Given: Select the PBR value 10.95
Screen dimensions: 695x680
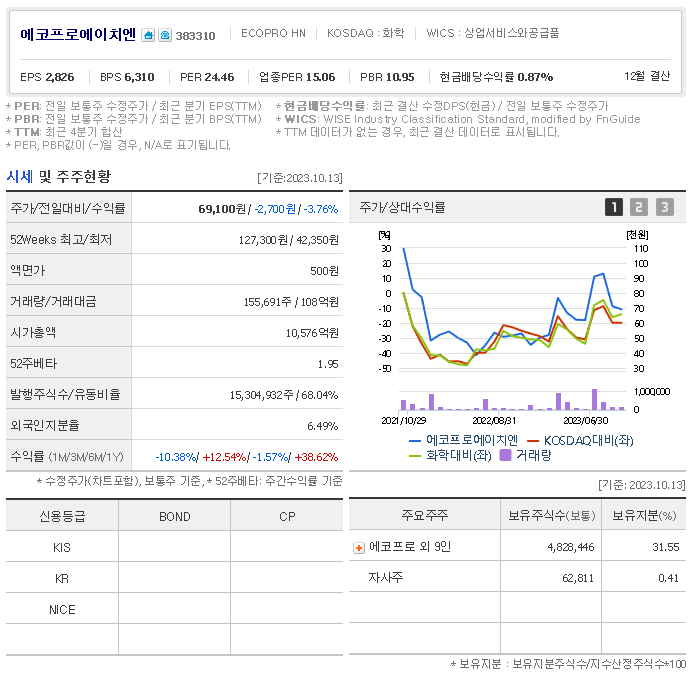Looking at the screenshot, I should tap(400, 77).
